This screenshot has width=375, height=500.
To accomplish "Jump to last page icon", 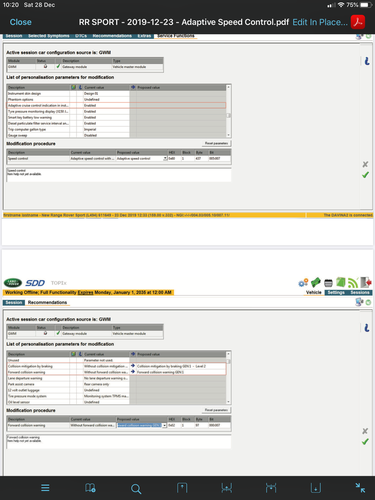I will pos(316,488).
